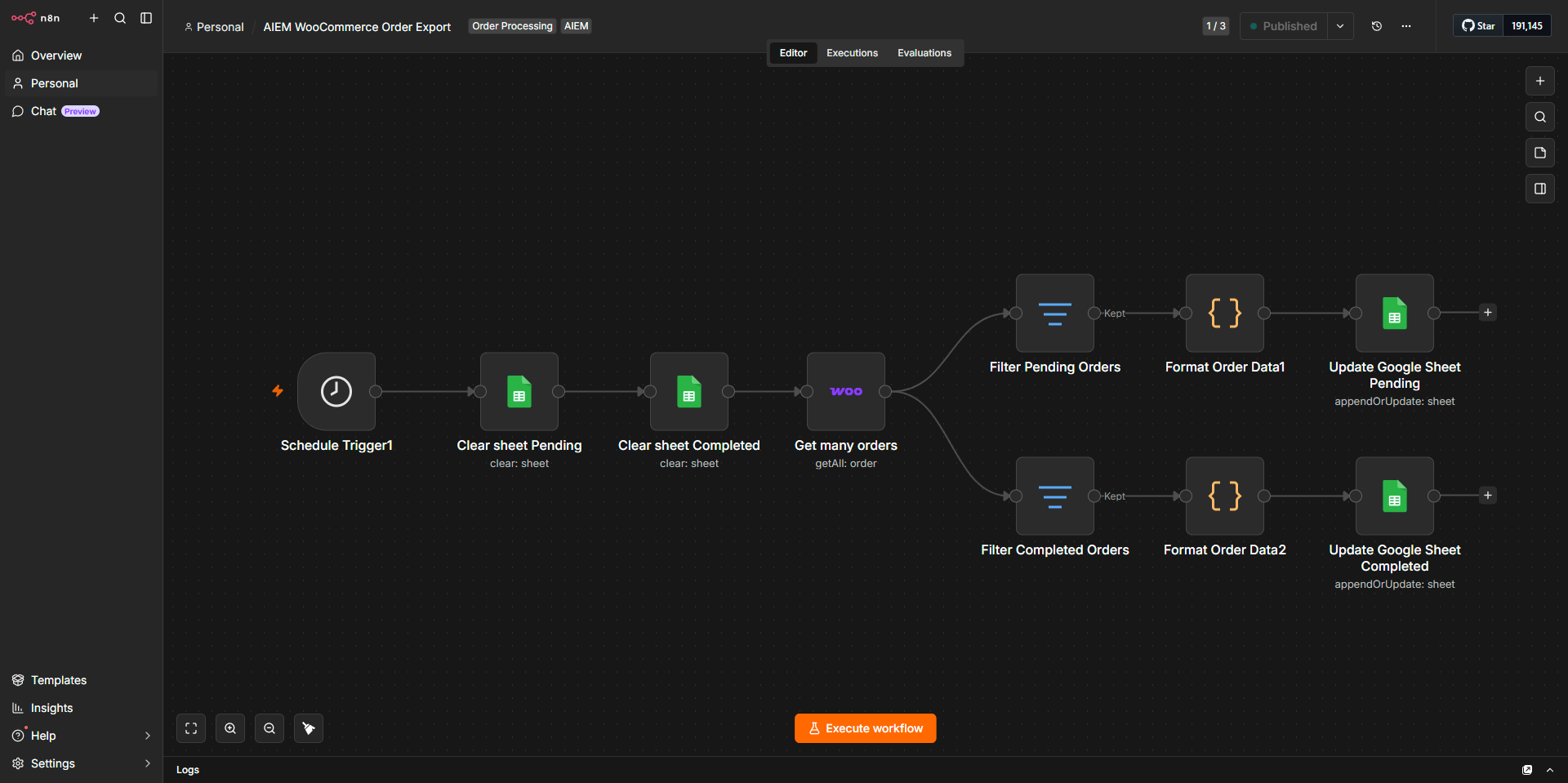Viewport: 1568px width, 783px height.
Task: Open search via sidebar magnifier icon
Action: (x=120, y=18)
